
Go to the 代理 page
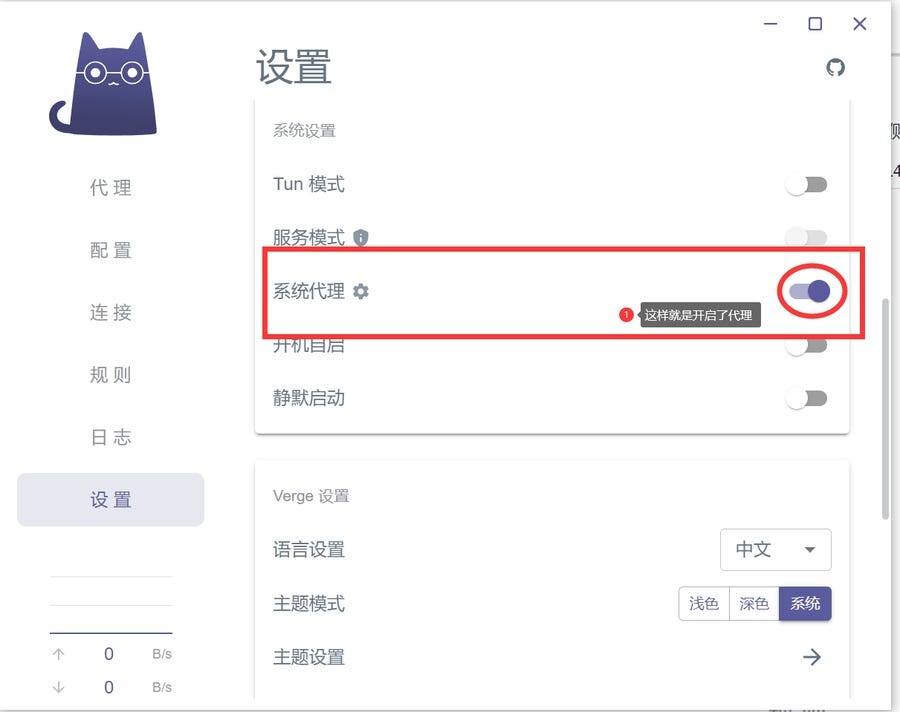(x=111, y=188)
